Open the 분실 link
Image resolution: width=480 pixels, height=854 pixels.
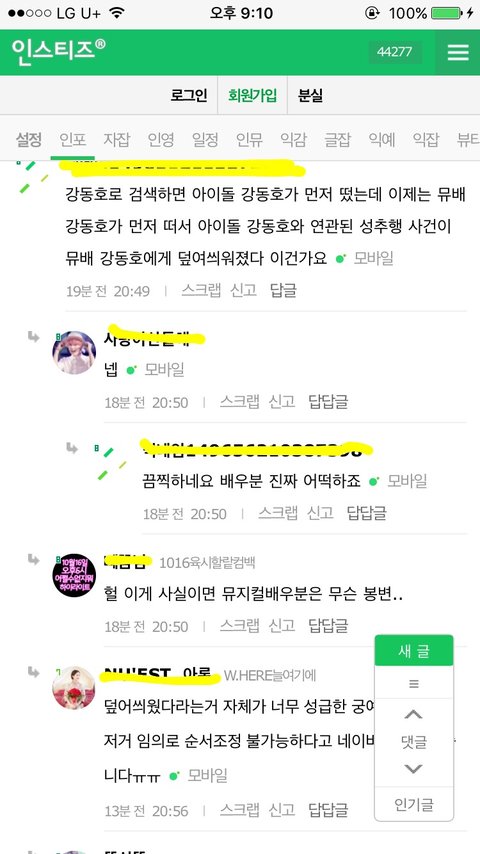(x=310, y=95)
